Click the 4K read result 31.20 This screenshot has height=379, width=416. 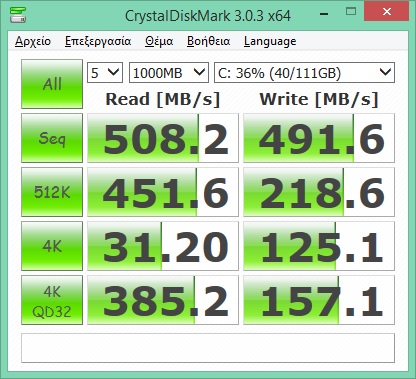[163, 246]
